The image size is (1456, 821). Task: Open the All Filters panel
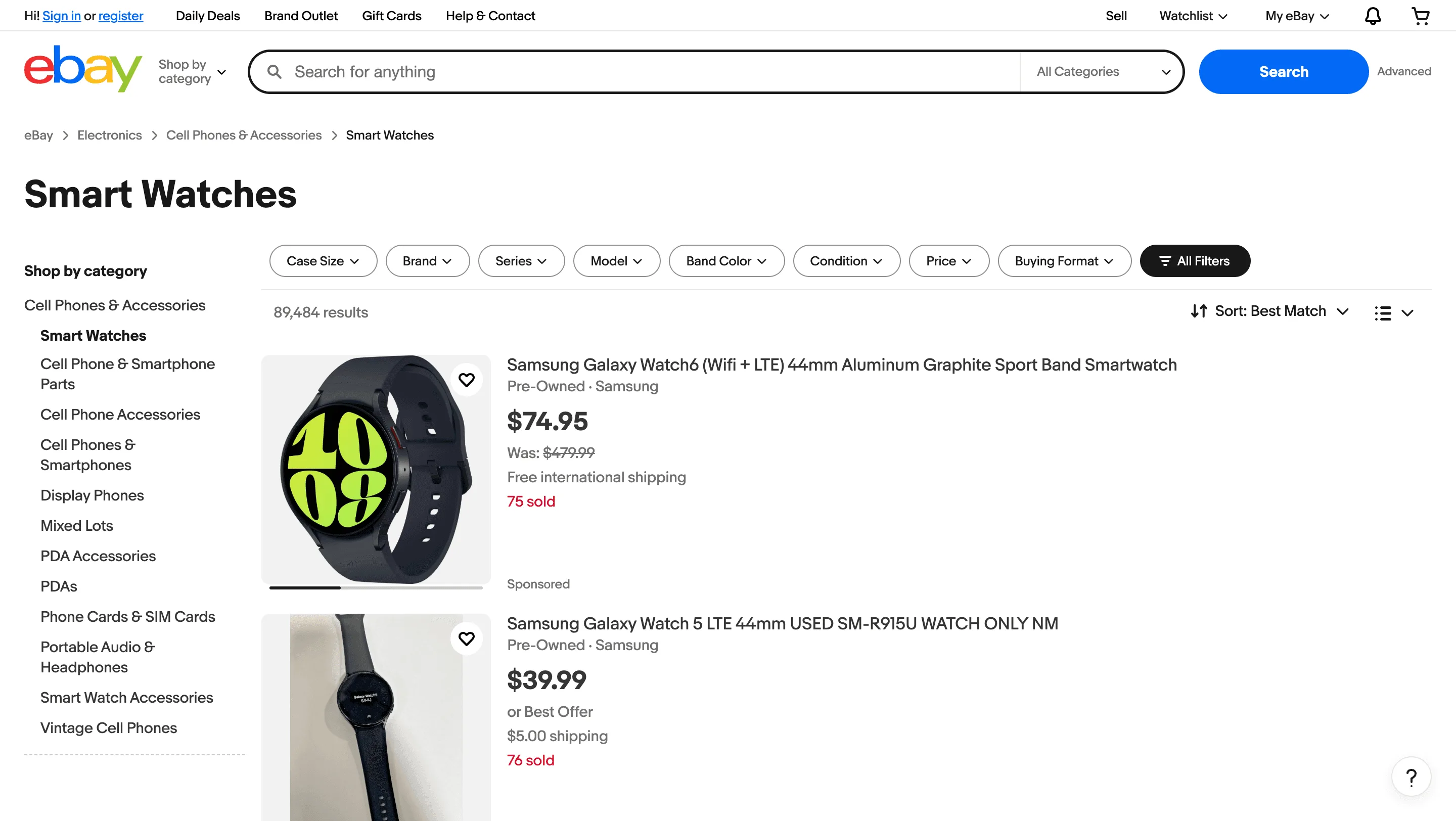click(1195, 260)
